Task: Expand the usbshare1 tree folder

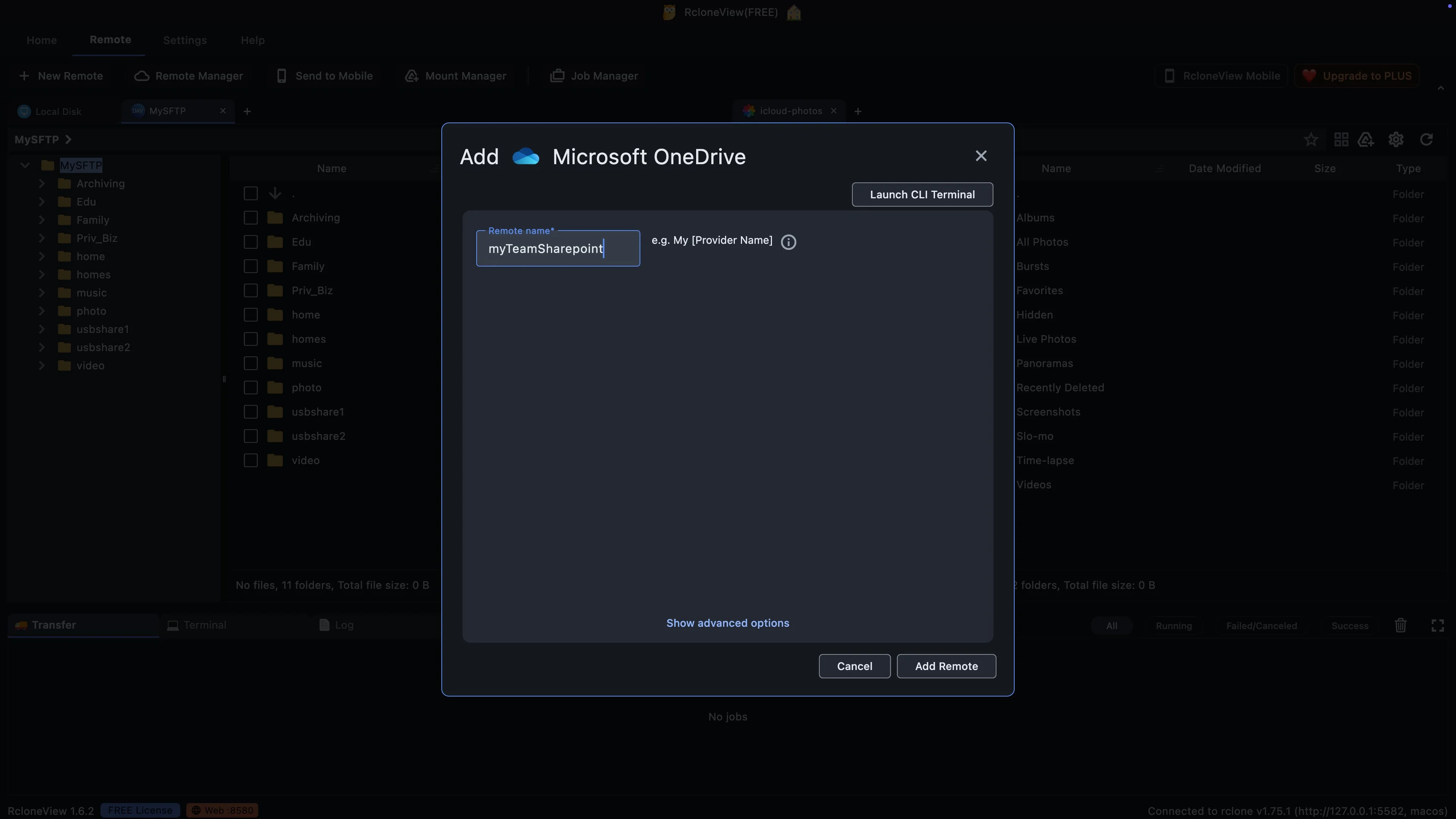Action: pos(42,329)
